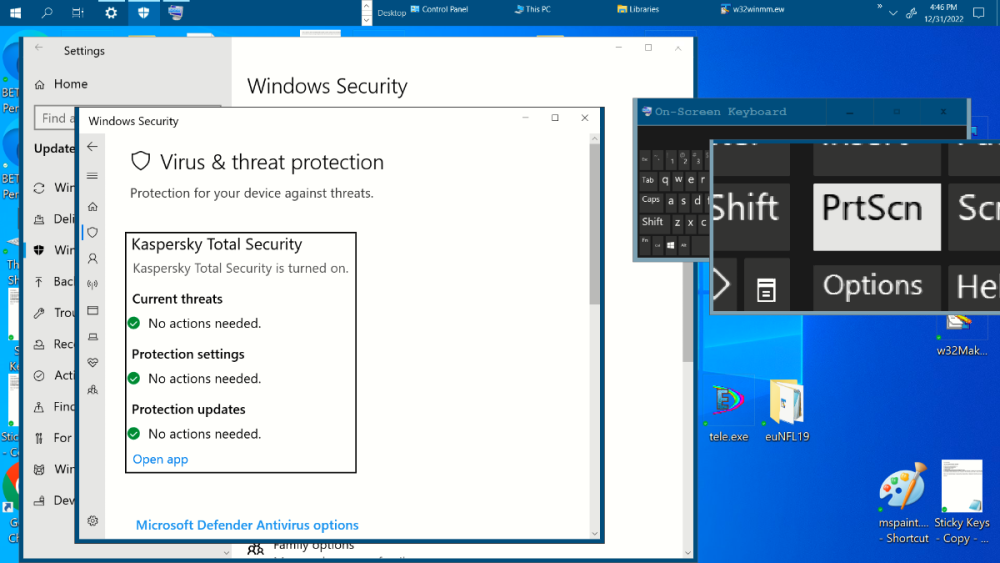Viewport: 1000px width, 563px height.
Task: Select Delivery Optimization in Settings sidebar
Action: 53,219
